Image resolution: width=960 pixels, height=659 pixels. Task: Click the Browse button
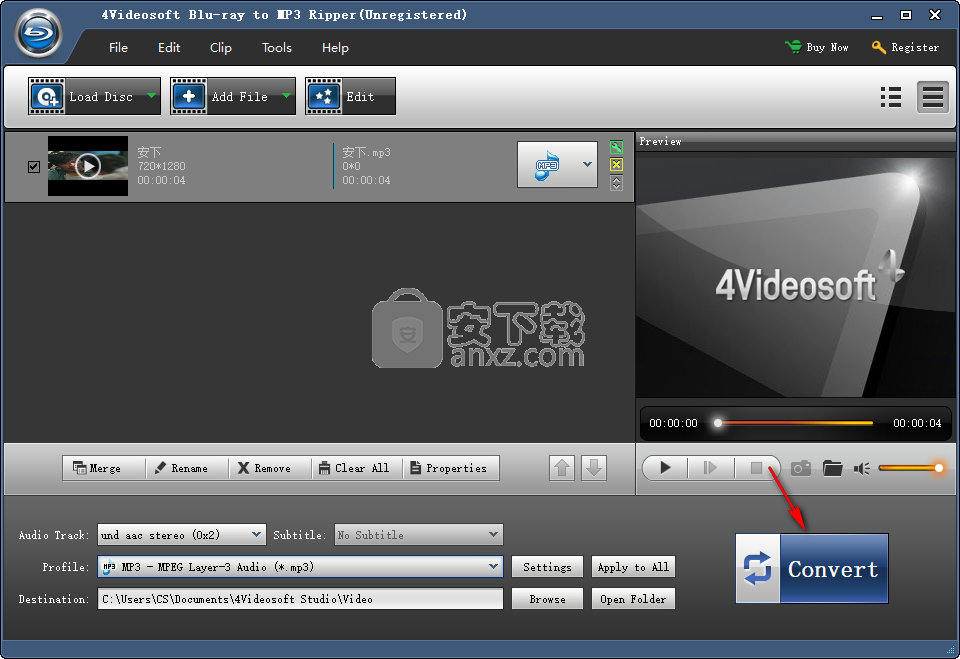pyautogui.click(x=547, y=598)
